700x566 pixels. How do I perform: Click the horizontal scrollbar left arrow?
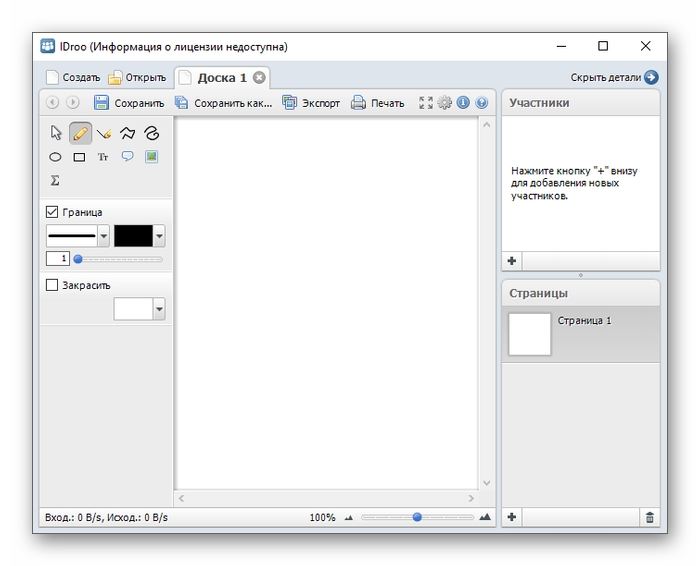[181, 498]
